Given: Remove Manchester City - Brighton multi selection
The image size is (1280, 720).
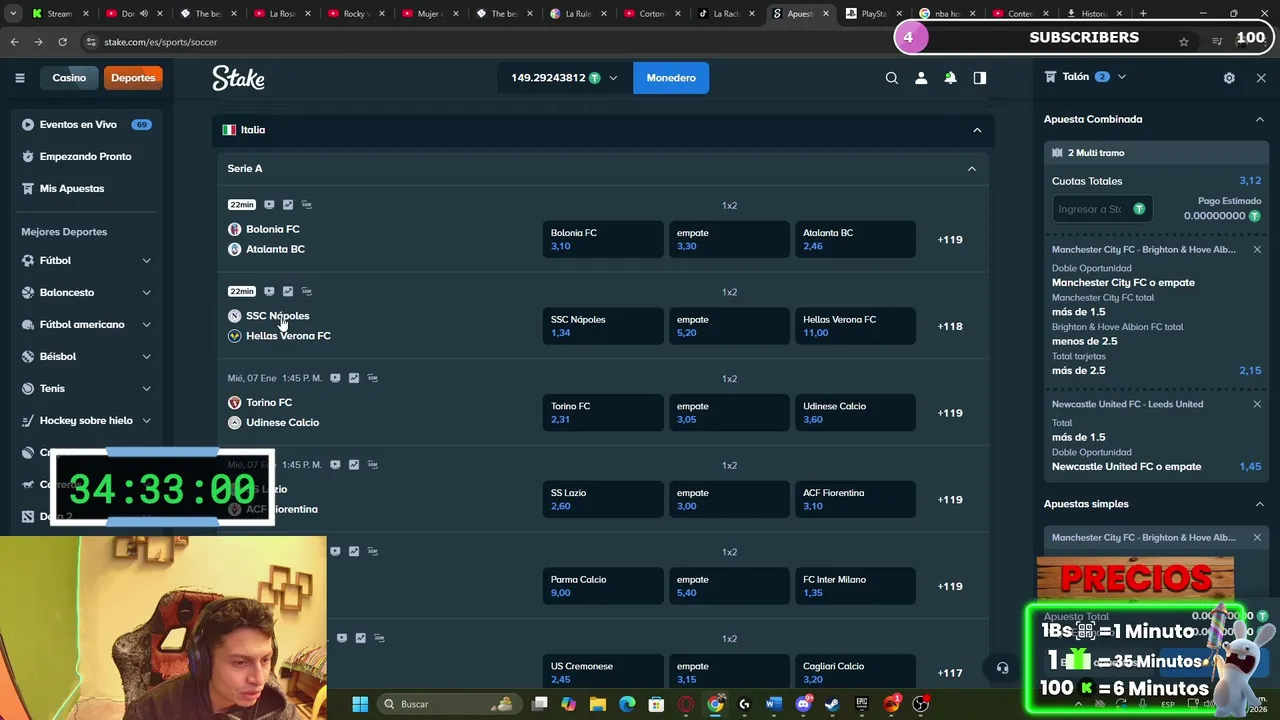Looking at the screenshot, I should point(1257,250).
